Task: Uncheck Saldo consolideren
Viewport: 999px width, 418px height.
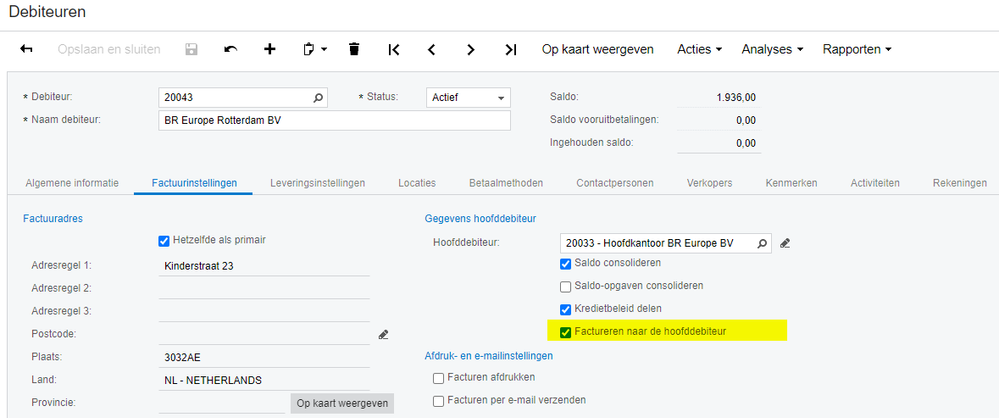Action: (x=565, y=264)
